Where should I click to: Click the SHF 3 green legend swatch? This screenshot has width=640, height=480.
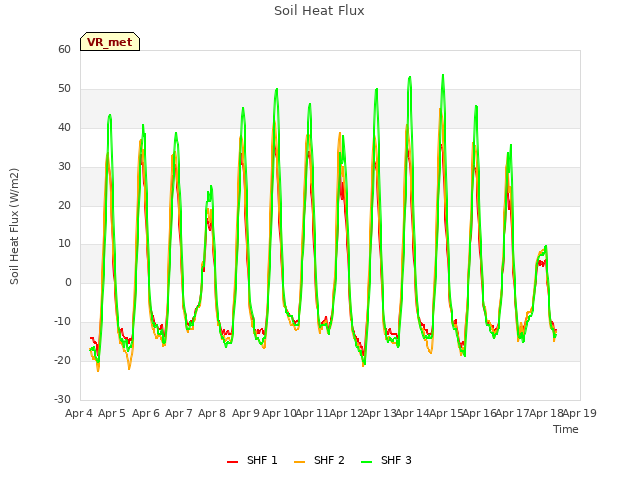coord(367,462)
